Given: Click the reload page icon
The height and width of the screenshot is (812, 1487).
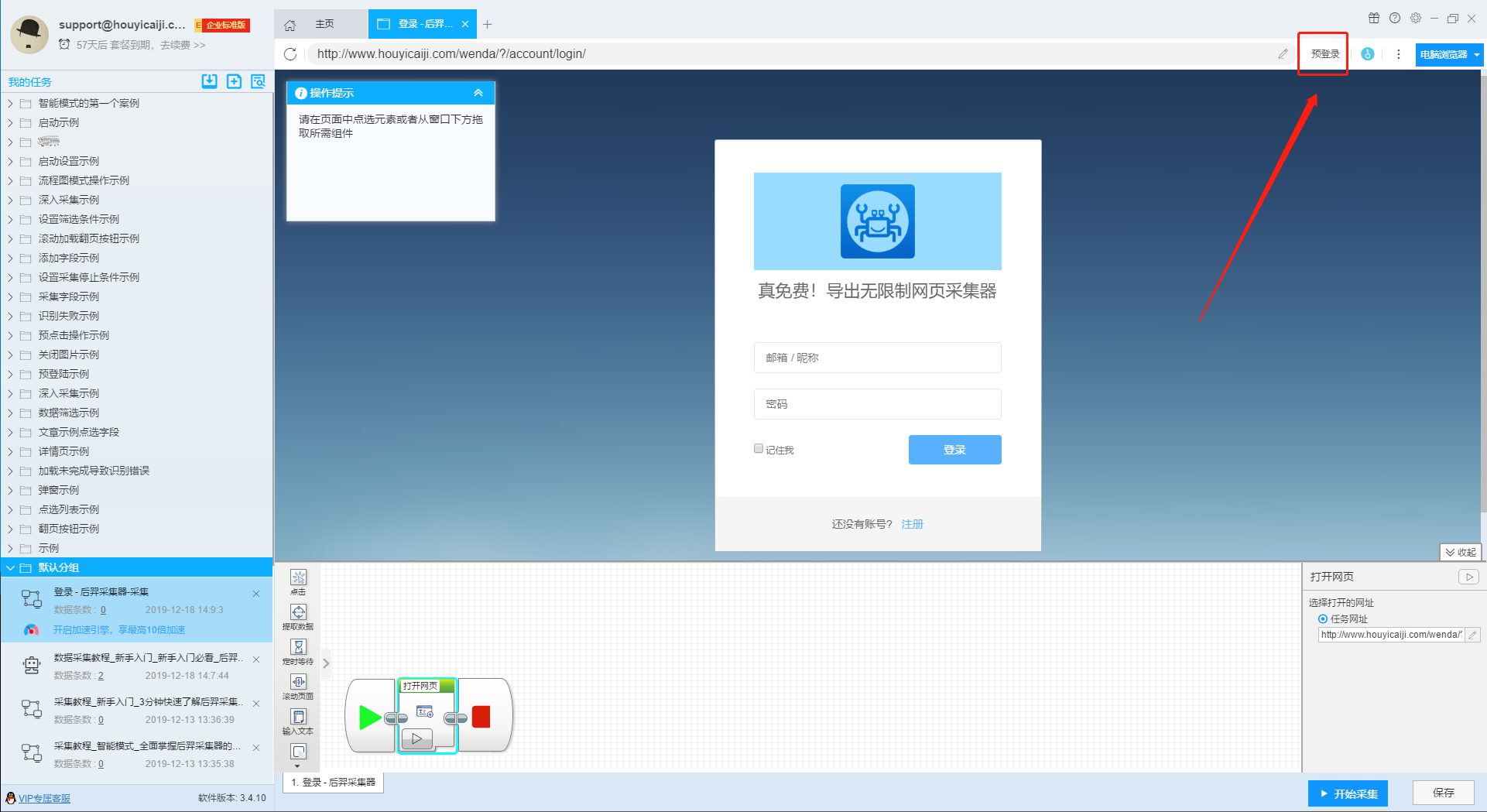Looking at the screenshot, I should (290, 54).
